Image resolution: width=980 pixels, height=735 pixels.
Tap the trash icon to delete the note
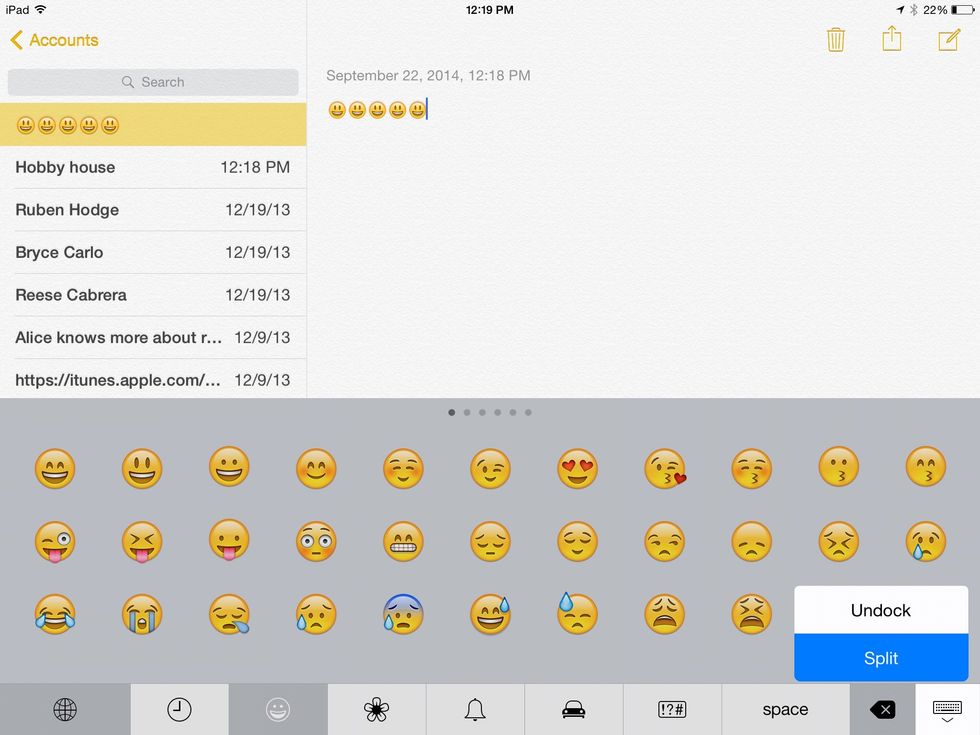click(x=836, y=39)
